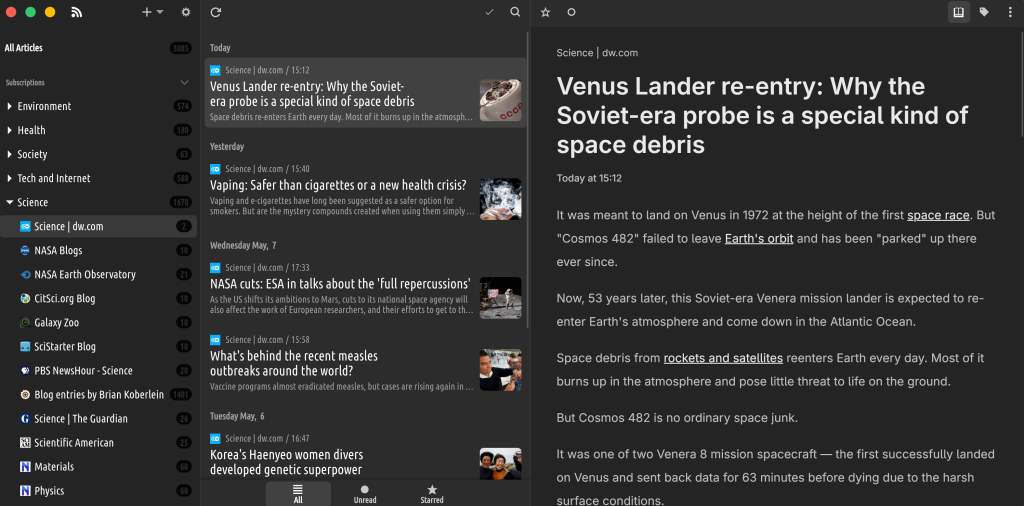Open article more options menu

(x=1010, y=12)
